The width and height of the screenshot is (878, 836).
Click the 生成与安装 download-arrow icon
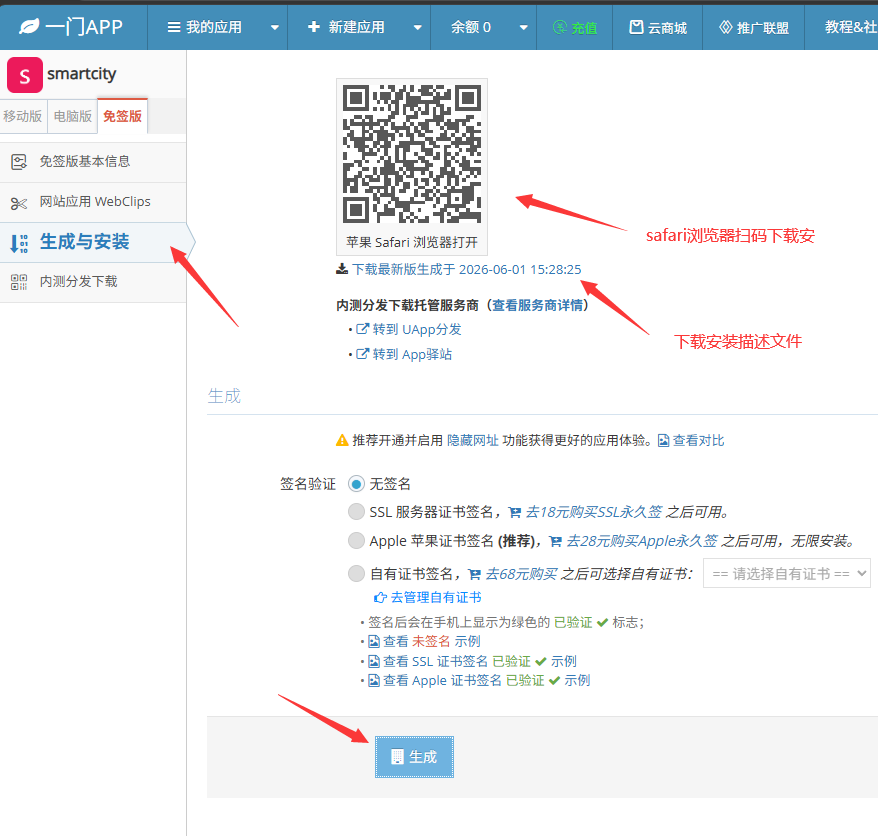19,244
